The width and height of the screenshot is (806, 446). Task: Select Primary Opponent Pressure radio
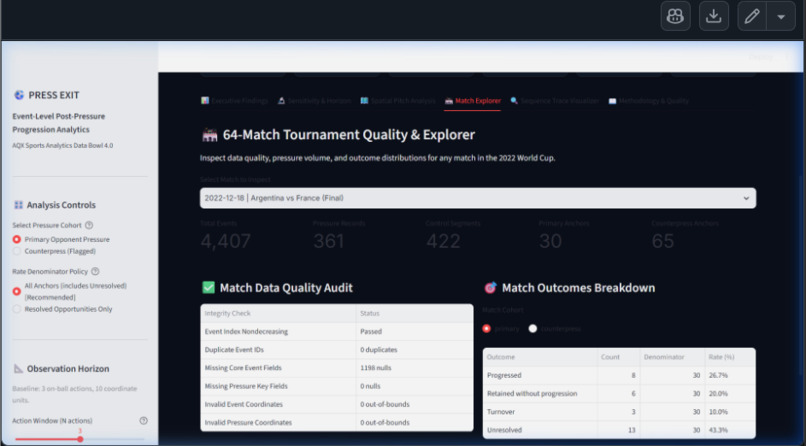click(17, 239)
